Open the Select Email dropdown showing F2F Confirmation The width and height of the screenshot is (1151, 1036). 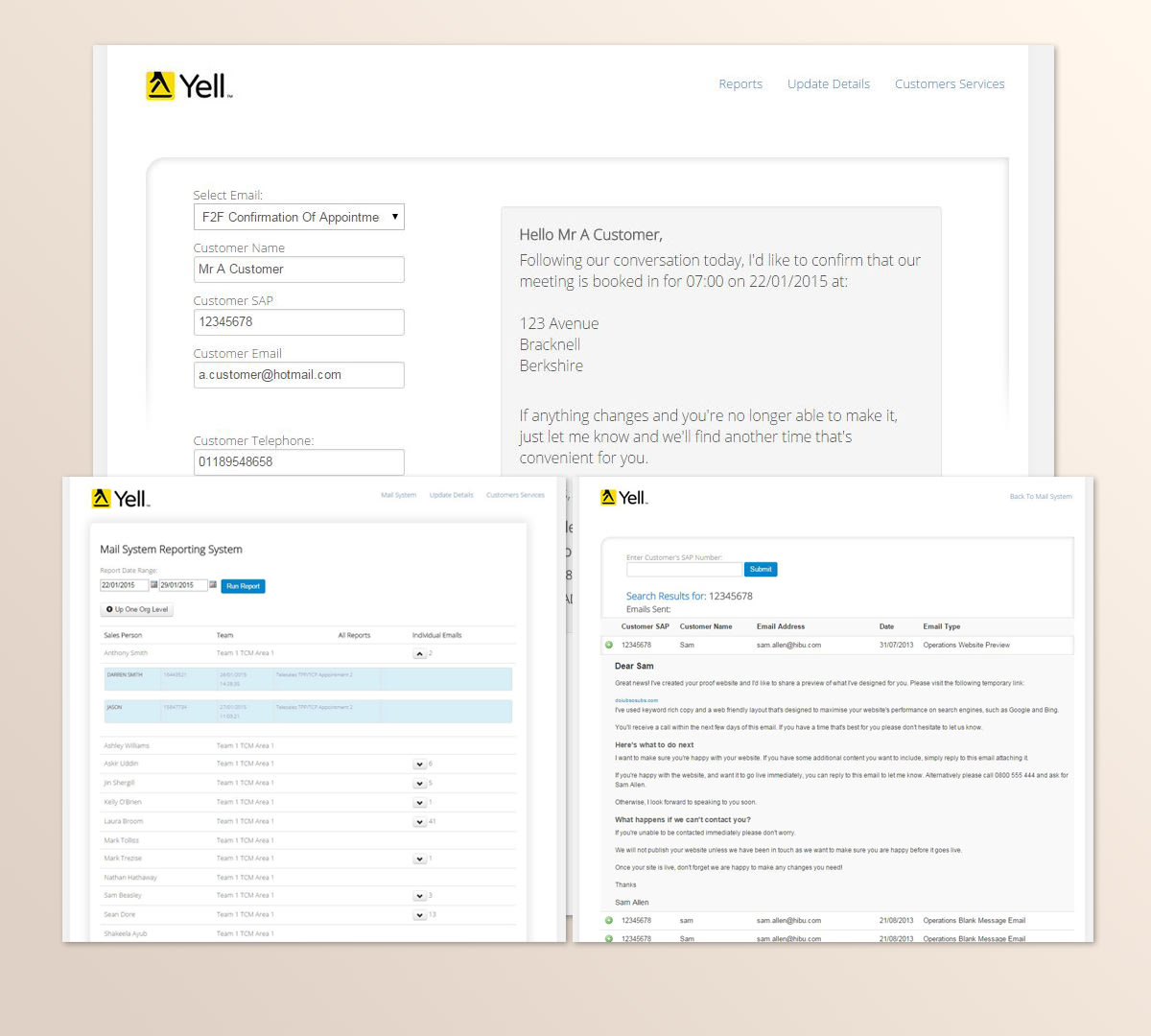pos(298,217)
